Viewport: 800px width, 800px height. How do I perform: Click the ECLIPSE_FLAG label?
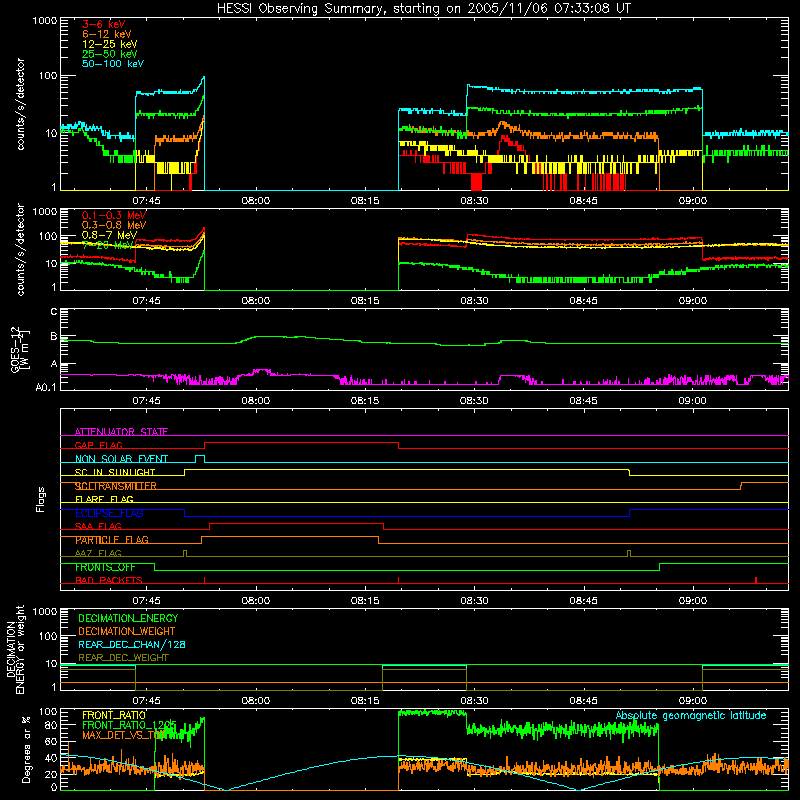coord(109,513)
